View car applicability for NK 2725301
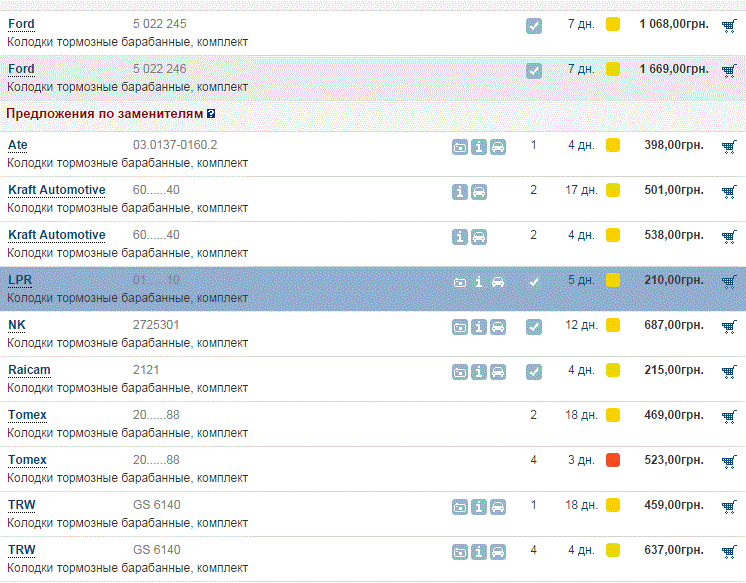The width and height of the screenshot is (746, 583). (498, 327)
